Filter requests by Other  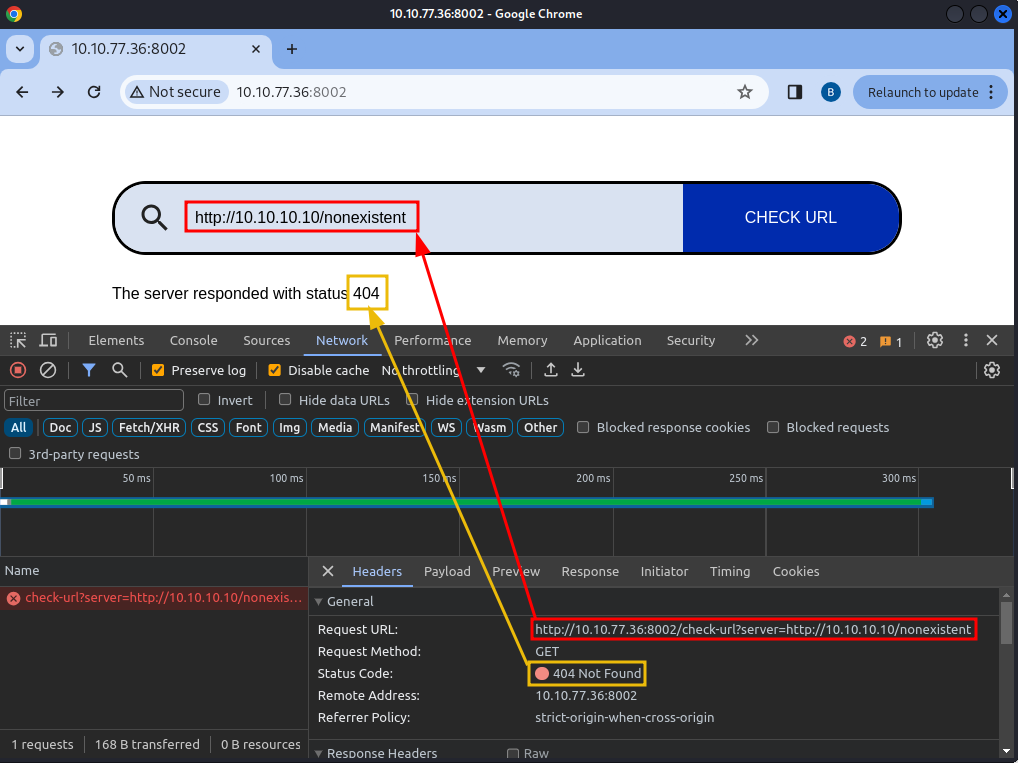click(x=540, y=427)
